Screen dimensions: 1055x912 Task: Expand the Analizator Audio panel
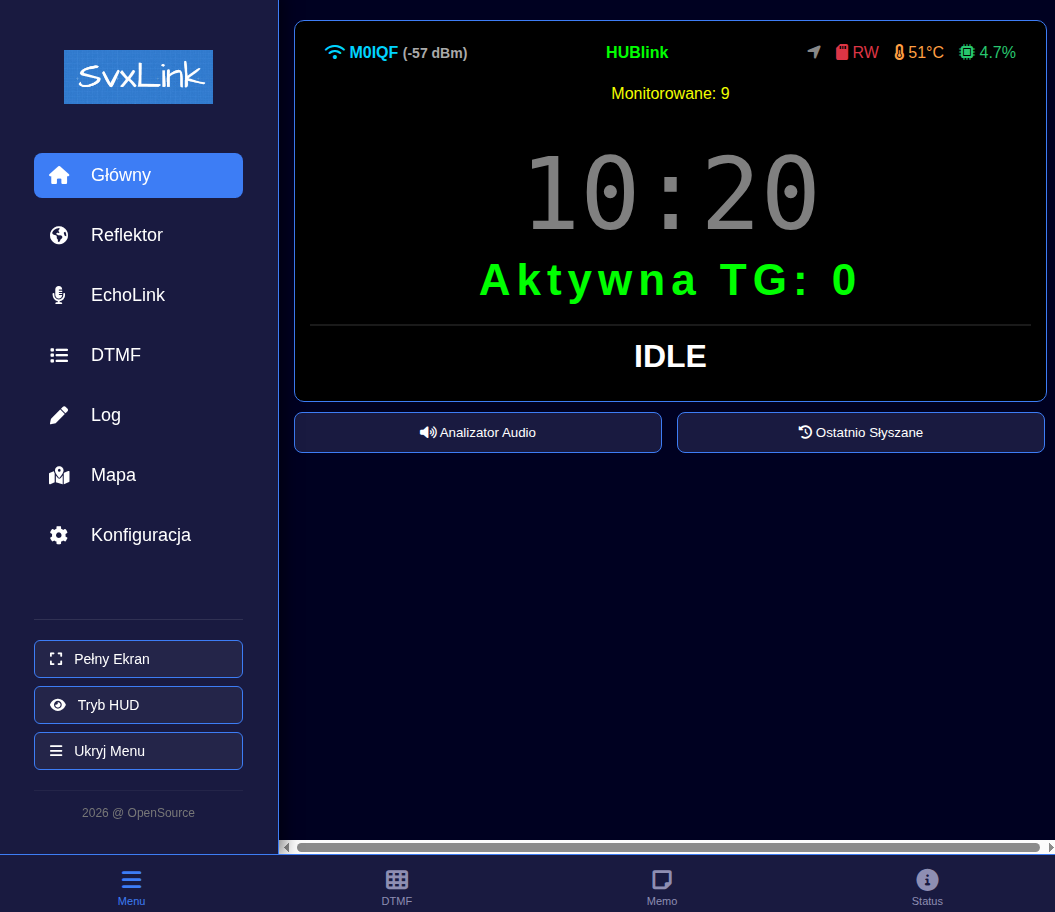[x=478, y=432]
